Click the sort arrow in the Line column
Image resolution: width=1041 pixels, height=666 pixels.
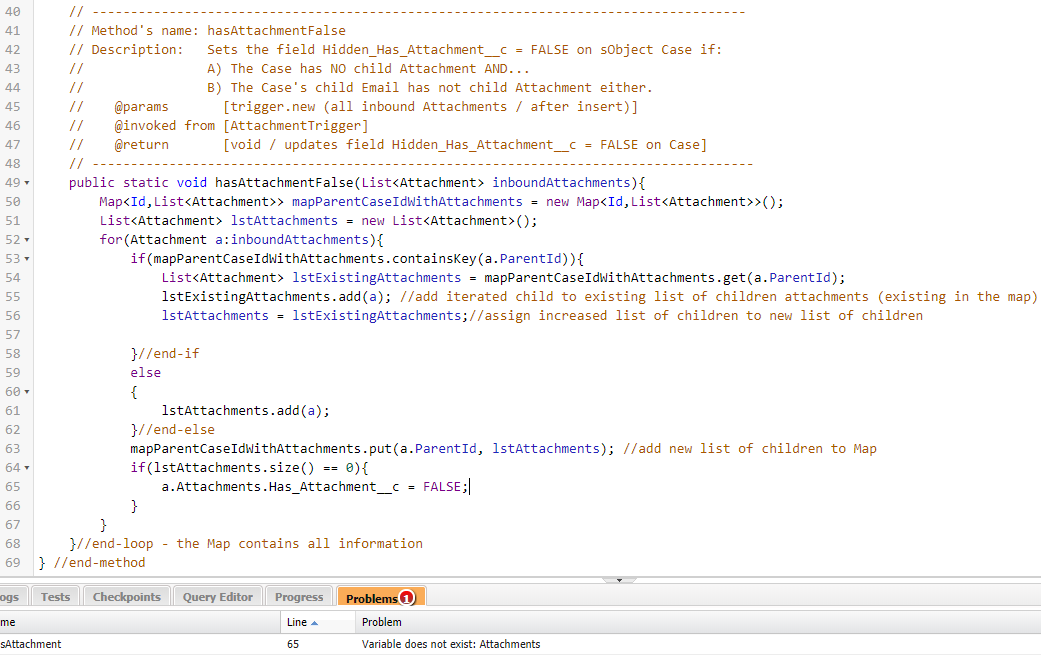315,622
